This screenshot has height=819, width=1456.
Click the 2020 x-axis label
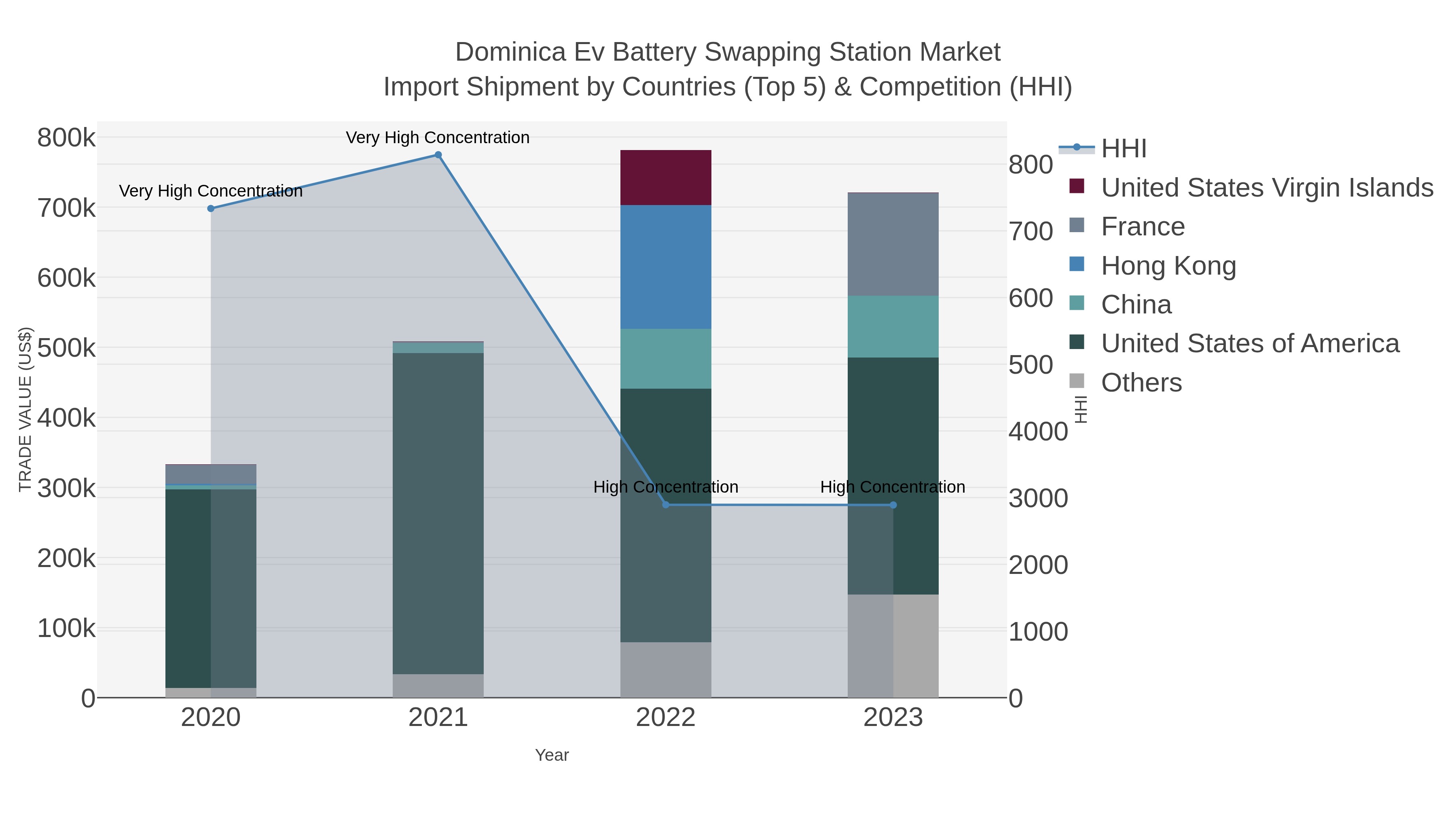[211, 718]
